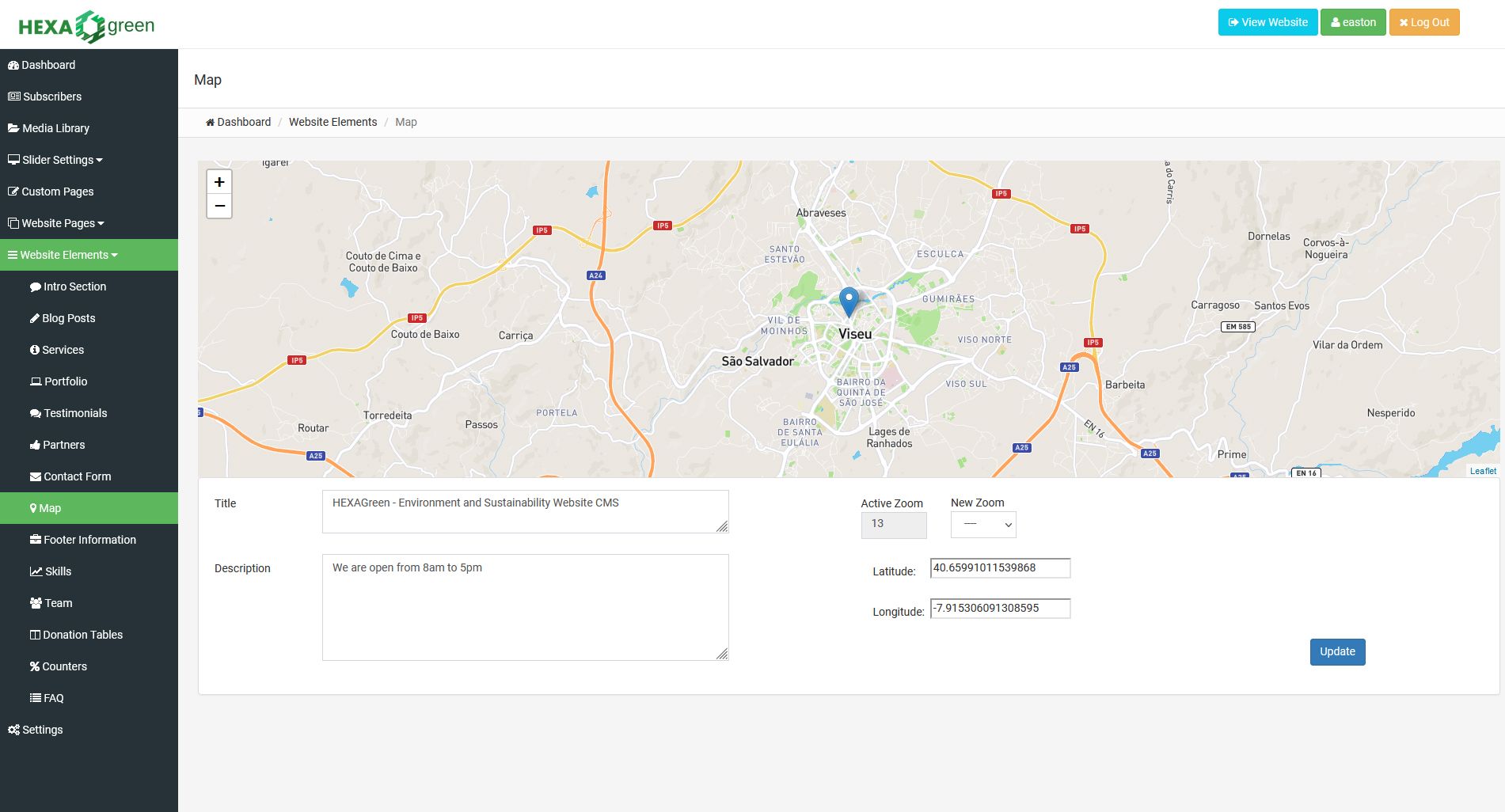
Task: Click the Update button
Action: coord(1337,652)
